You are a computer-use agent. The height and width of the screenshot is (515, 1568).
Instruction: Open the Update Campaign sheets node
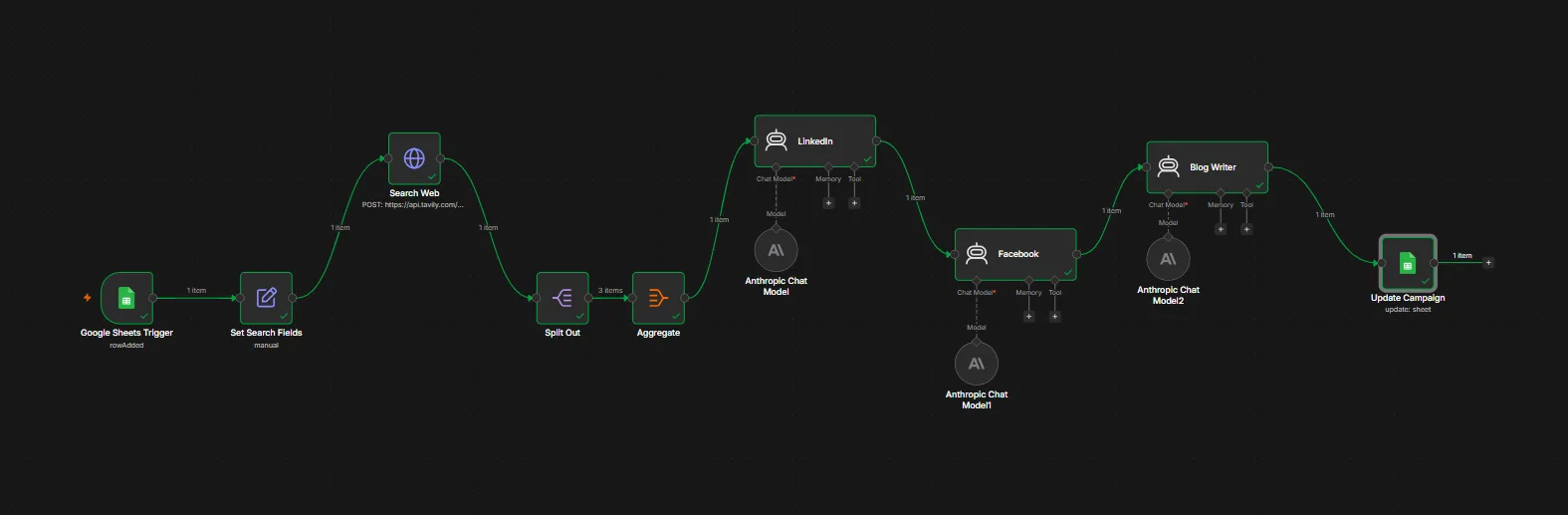click(x=1408, y=263)
